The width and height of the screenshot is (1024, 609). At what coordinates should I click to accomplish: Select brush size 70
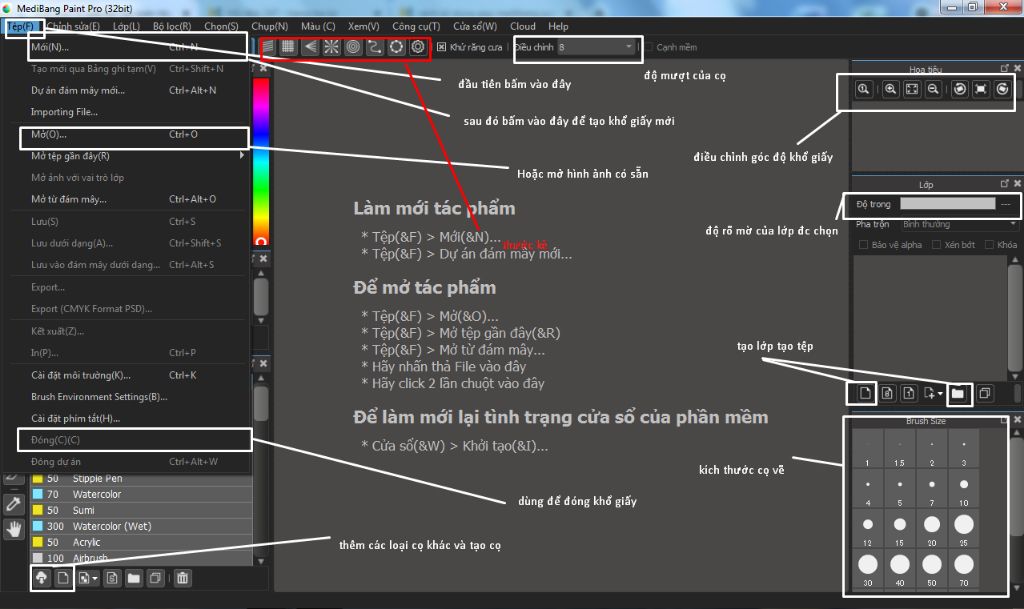(963, 569)
